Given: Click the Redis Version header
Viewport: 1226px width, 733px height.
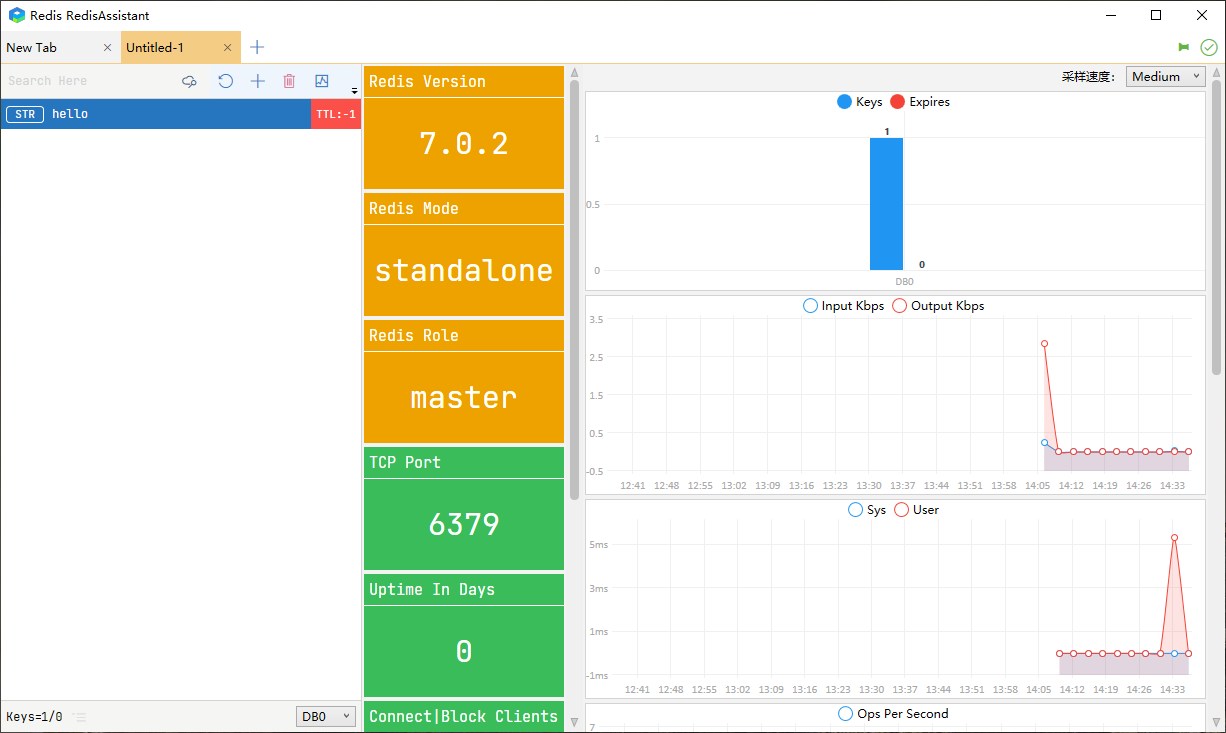Looking at the screenshot, I should [x=464, y=82].
